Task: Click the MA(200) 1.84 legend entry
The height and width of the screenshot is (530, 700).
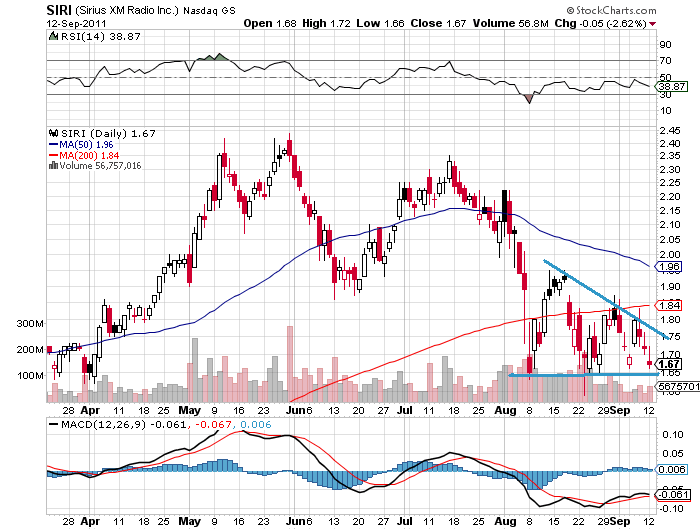Action: [x=89, y=155]
